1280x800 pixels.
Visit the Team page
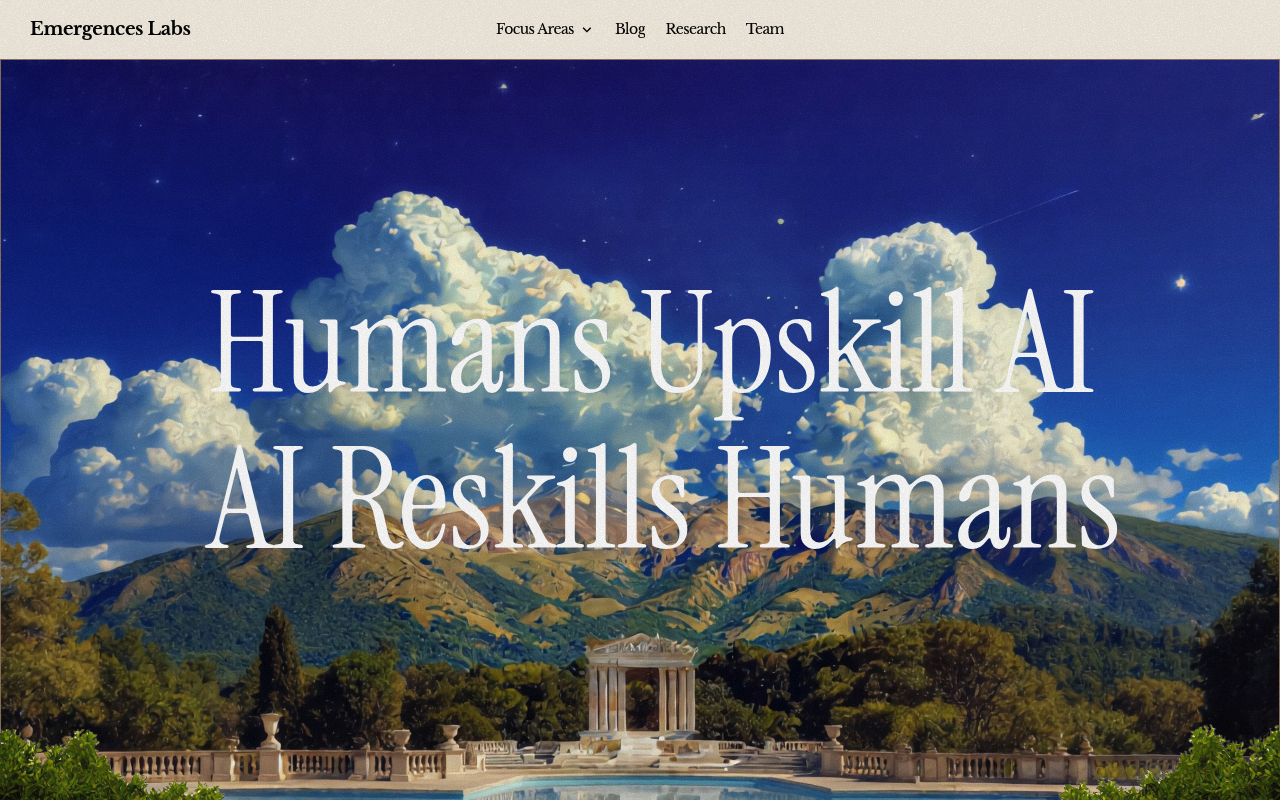765,29
